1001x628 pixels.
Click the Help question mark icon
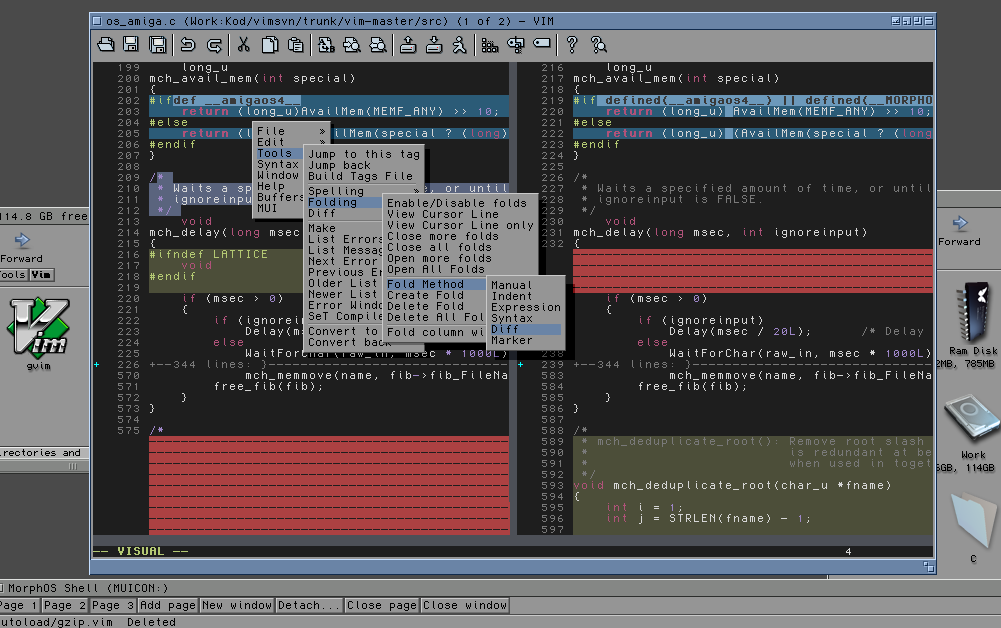[x=572, y=44]
